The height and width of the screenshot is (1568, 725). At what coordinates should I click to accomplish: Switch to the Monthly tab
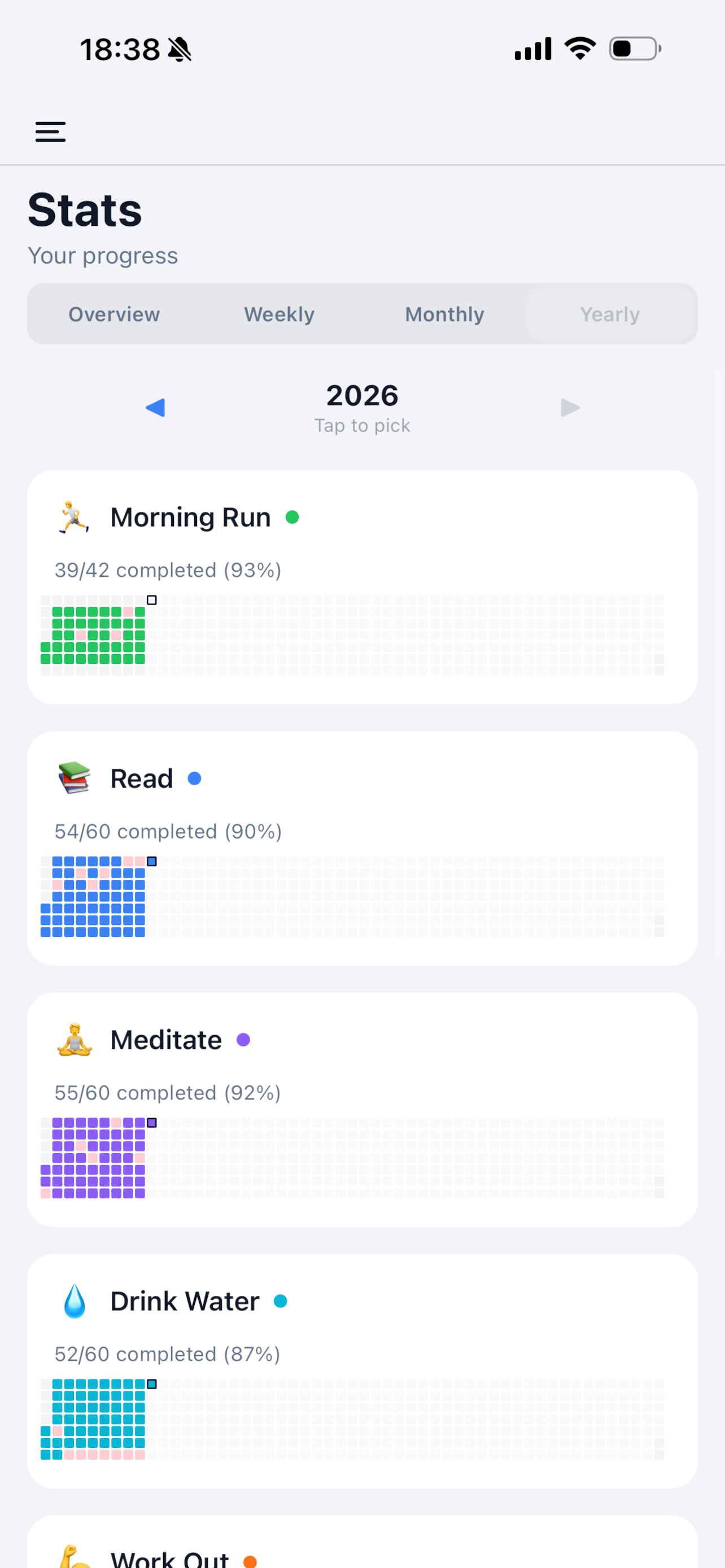[444, 314]
